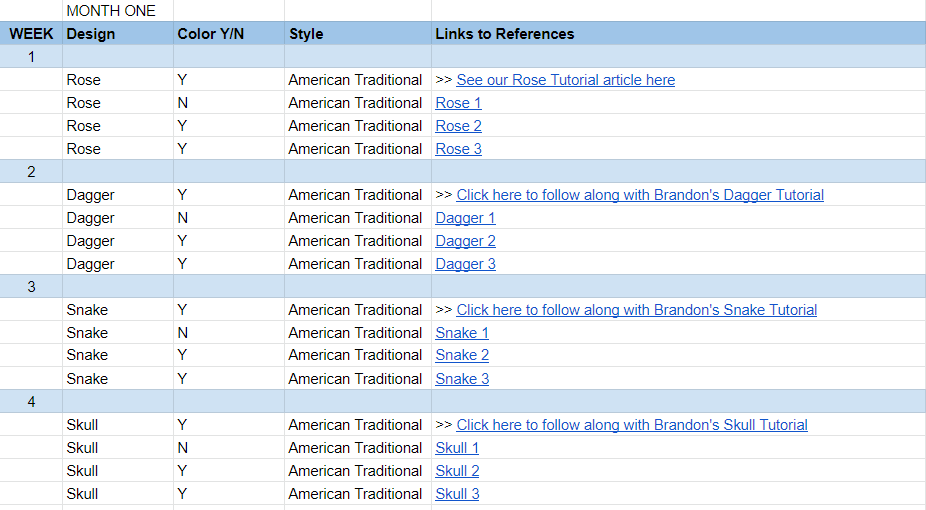This screenshot has height=510, width=926.
Task: Open the Skull 3 reference link
Action: point(457,494)
